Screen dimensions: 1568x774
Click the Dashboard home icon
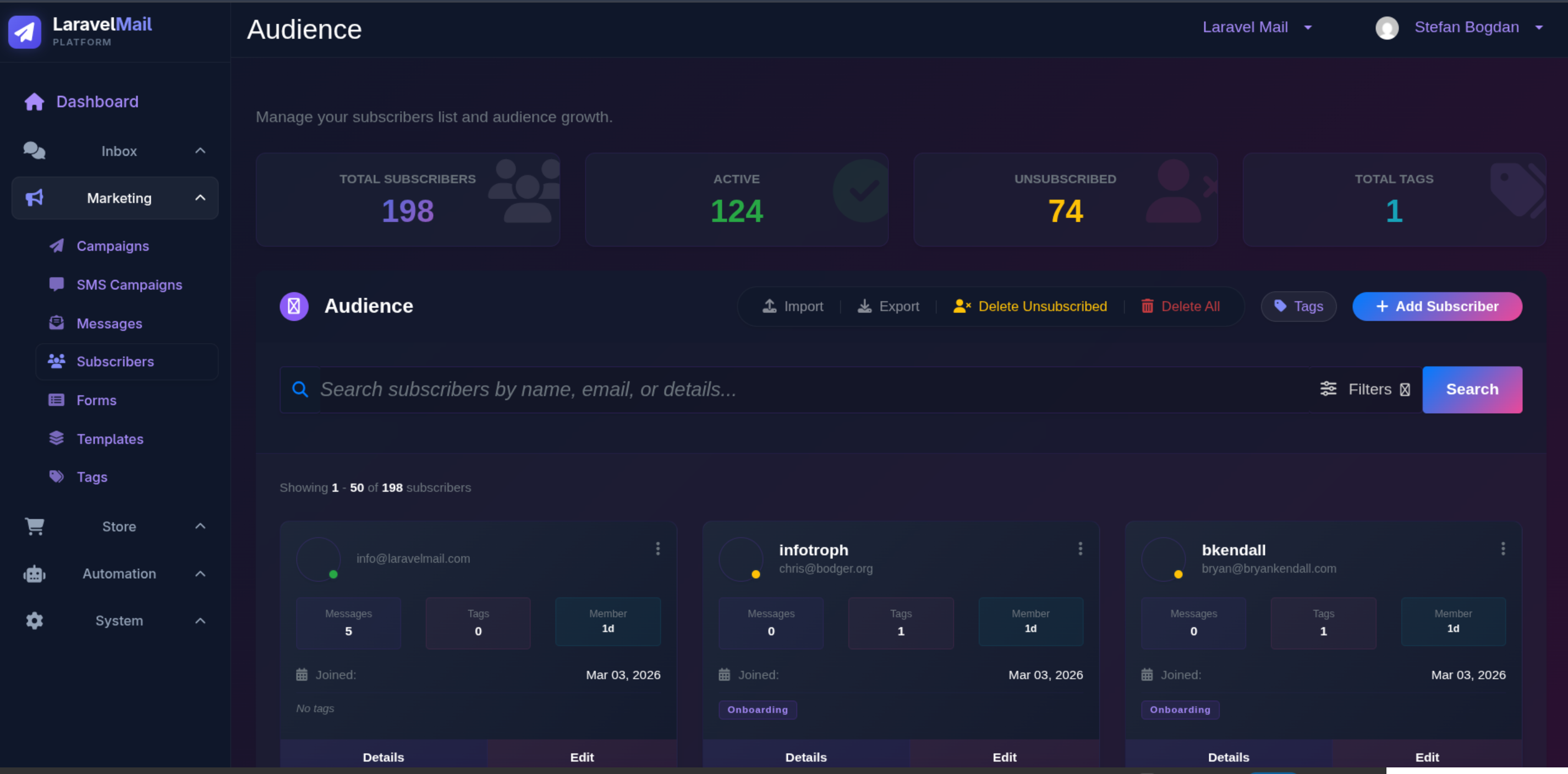tap(34, 102)
